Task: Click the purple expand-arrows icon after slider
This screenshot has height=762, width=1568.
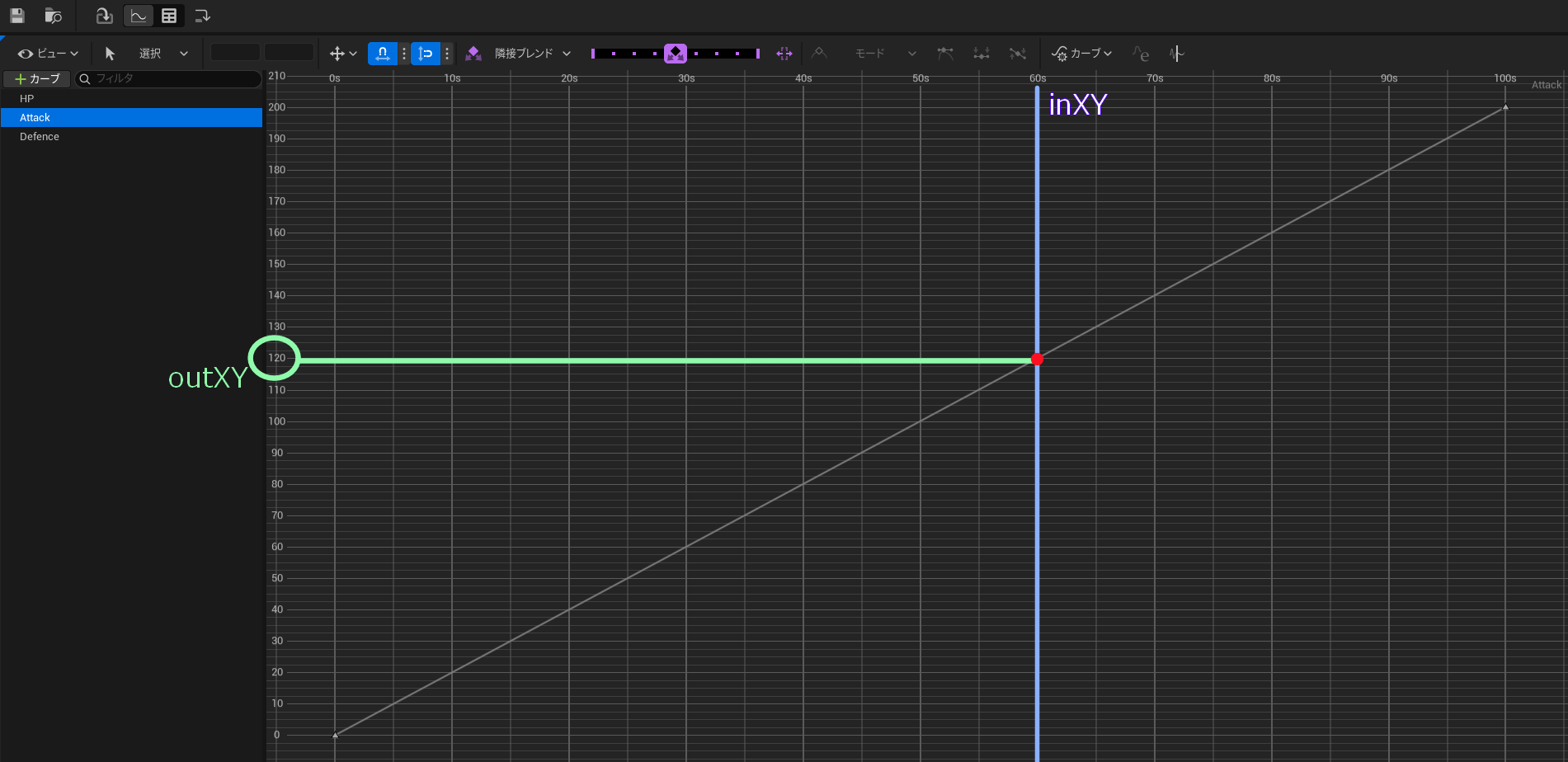Action: [784, 54]
